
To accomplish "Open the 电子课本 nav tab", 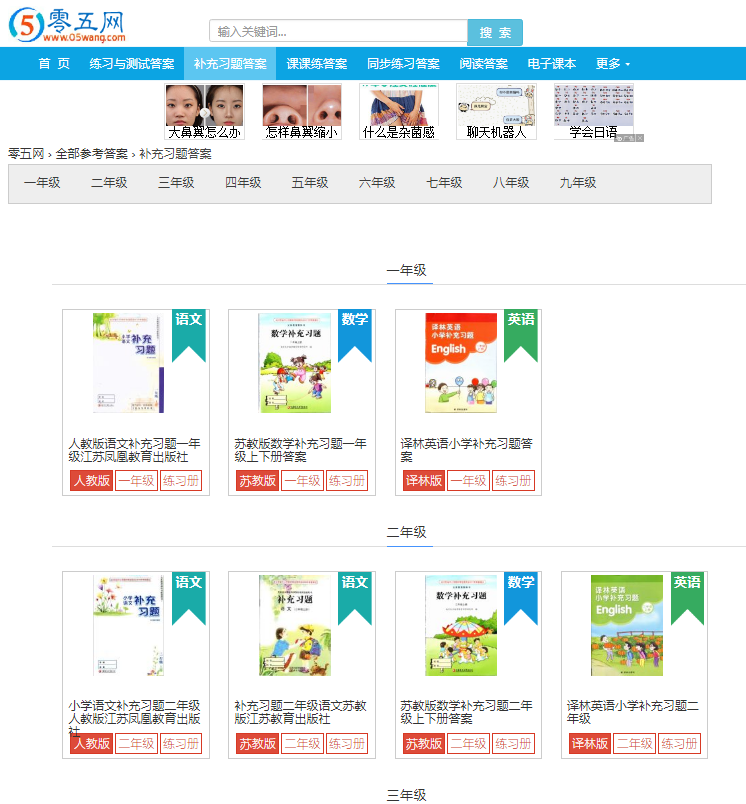I will (x=552, y=64).
